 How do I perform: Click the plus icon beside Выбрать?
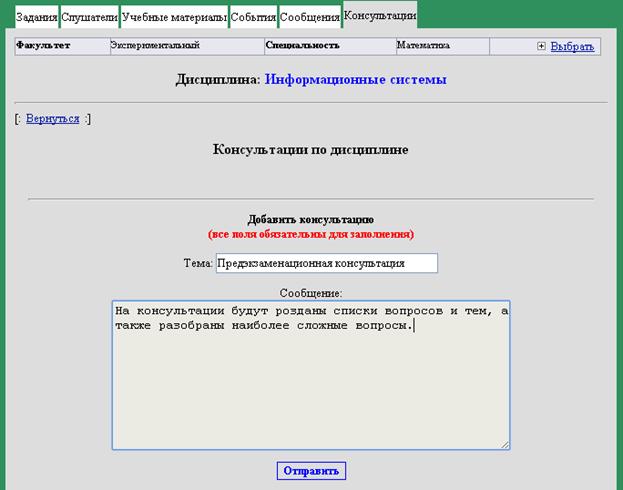point(541,46)
